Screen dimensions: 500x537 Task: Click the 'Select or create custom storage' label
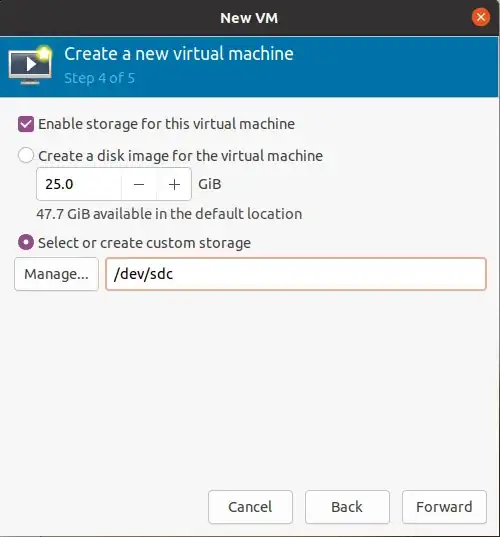pos(145,243)
